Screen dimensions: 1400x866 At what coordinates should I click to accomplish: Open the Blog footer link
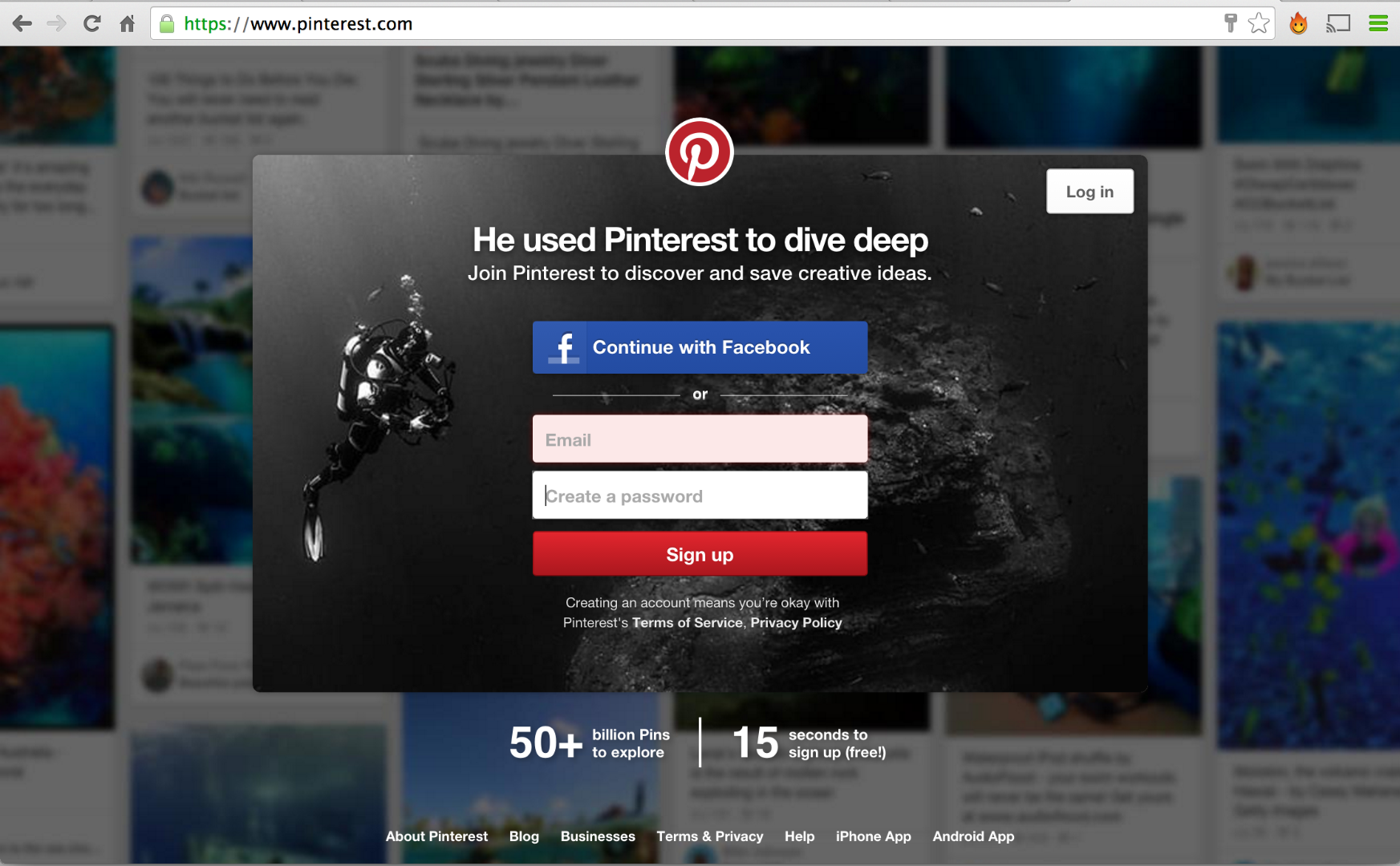pyautogui.click(x=524, y=836)
